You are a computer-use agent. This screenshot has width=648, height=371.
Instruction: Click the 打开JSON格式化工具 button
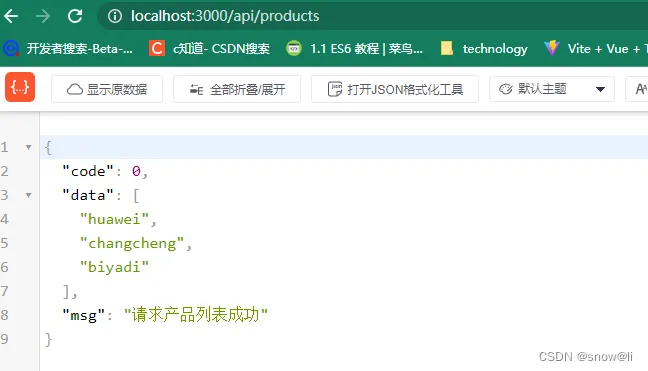point(395,89)
